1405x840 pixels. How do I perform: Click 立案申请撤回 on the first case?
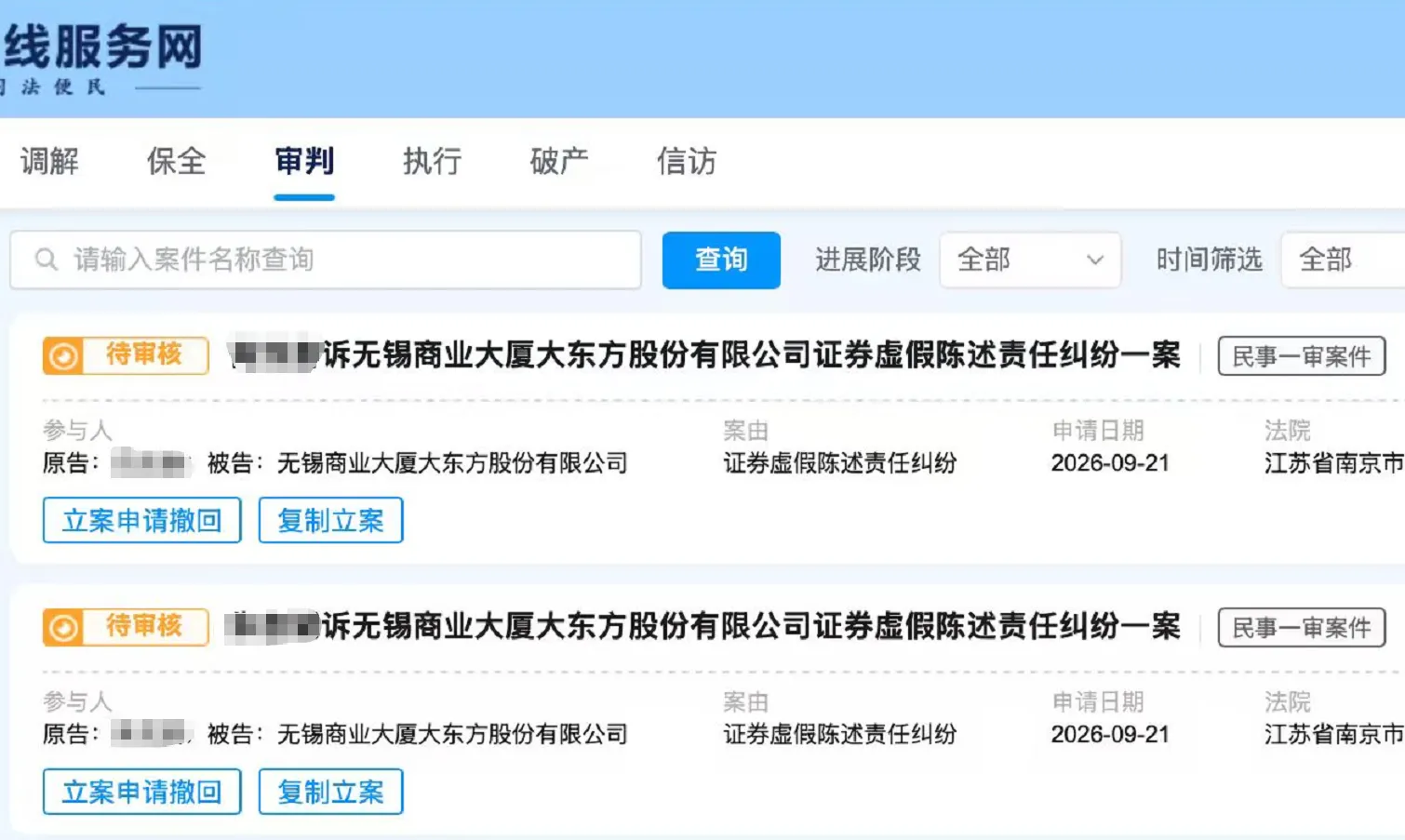coord(142,520)
